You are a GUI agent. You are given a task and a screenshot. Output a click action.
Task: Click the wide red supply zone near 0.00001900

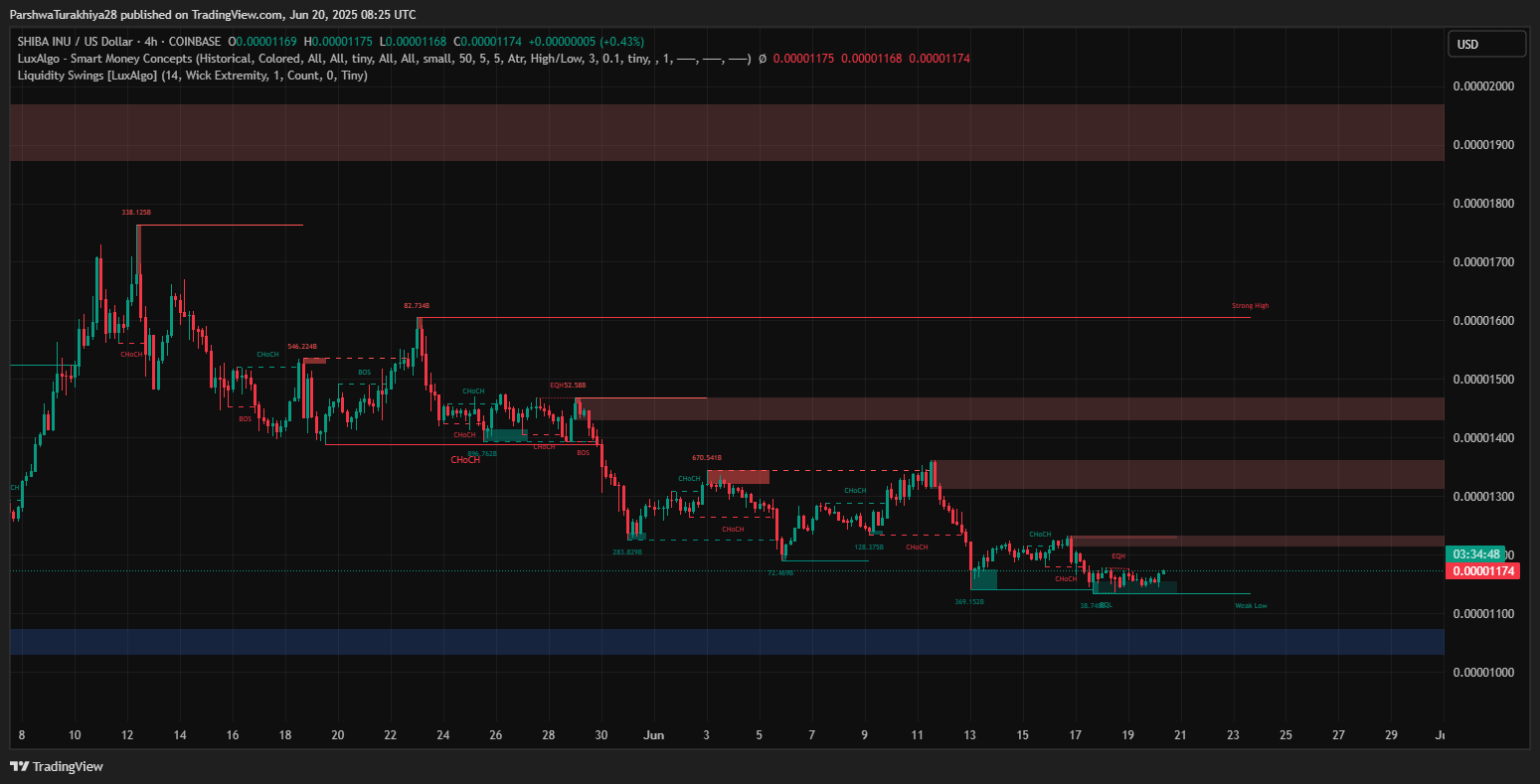click(726, 132)
